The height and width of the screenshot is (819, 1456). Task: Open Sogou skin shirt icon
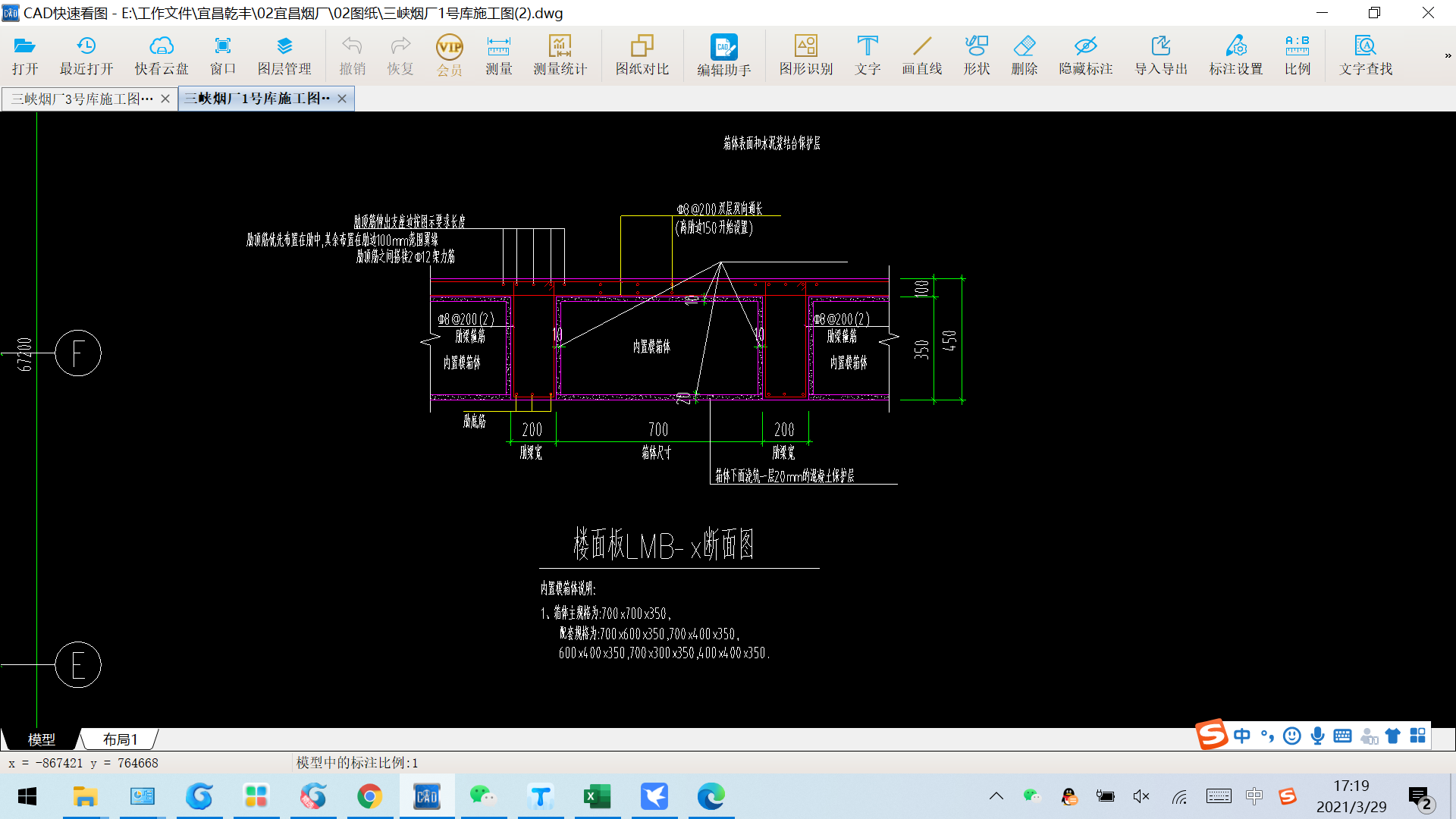pos(1392,736)
